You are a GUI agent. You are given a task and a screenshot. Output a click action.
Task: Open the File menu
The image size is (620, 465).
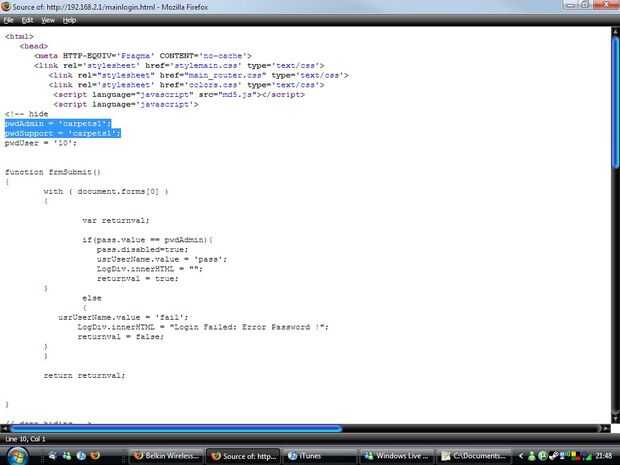click(x=8, y=20)
